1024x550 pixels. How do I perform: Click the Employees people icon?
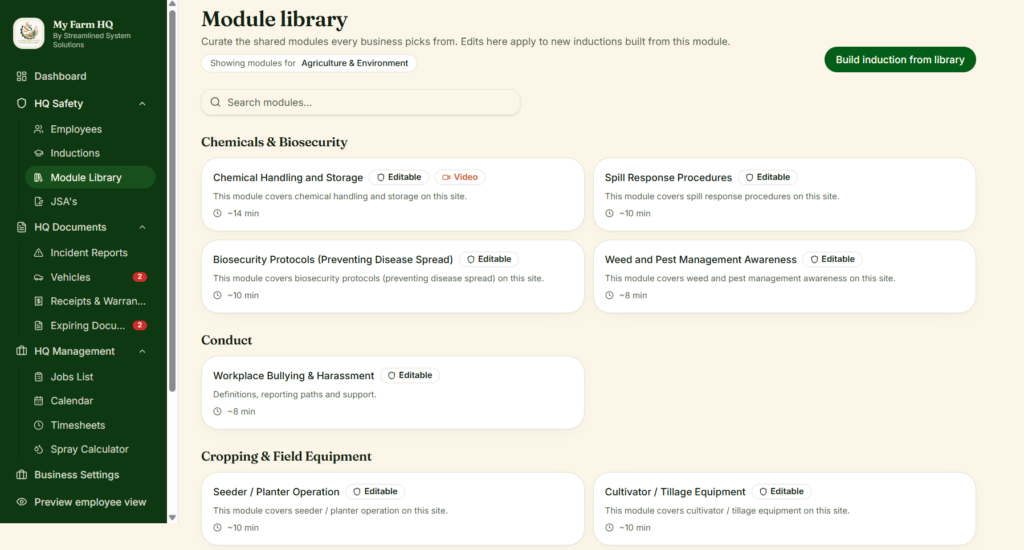click(39, 129)
